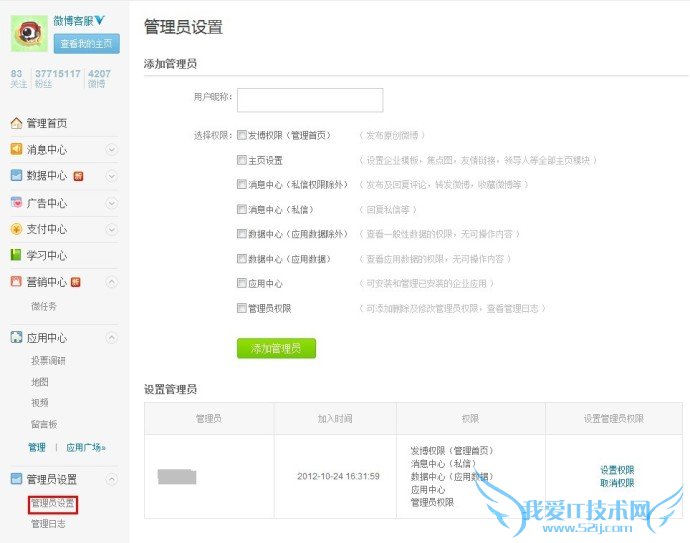The height and width of the screenshot is (543, 690).
Task: Open 微任务 submenu item
Action: coord(44,306)
